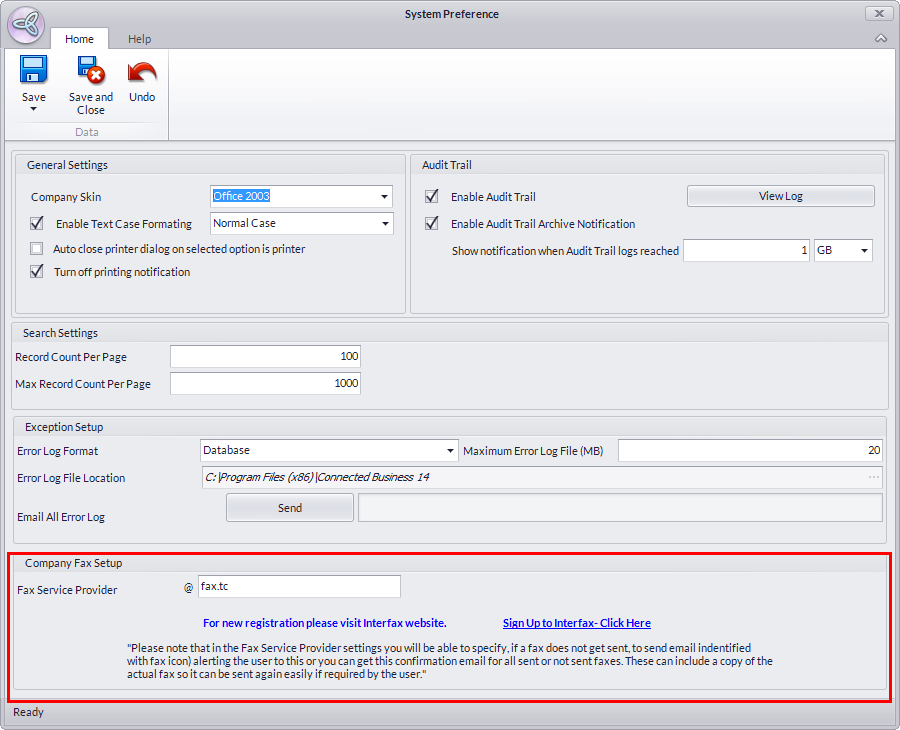The height and width of the screenshot is (730, 900).
Task: Click the Save icon in the ribbon
Action: click(x=34, y=70)
